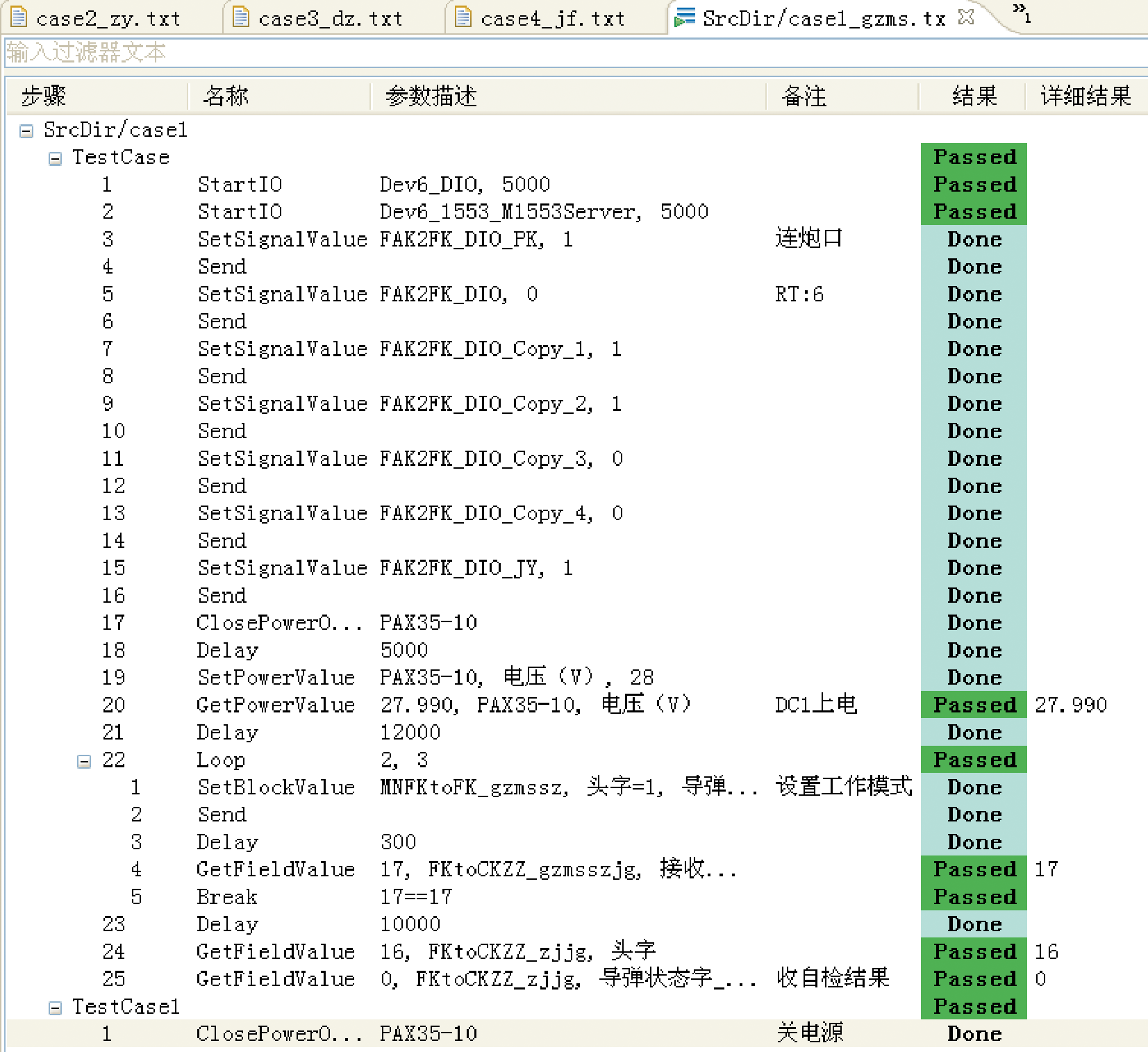Select the SetBlockValue MNFKtoFK_gzmssz row
Screen dimensions: 1148x1052
(x=576, y=787)
